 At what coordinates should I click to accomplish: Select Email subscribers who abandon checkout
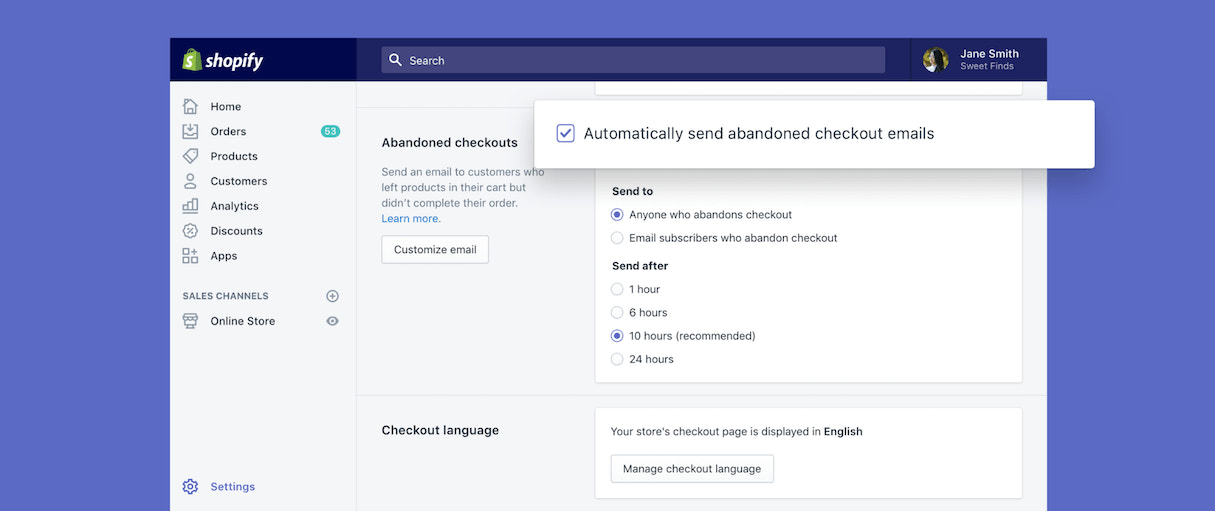point(617,238)
